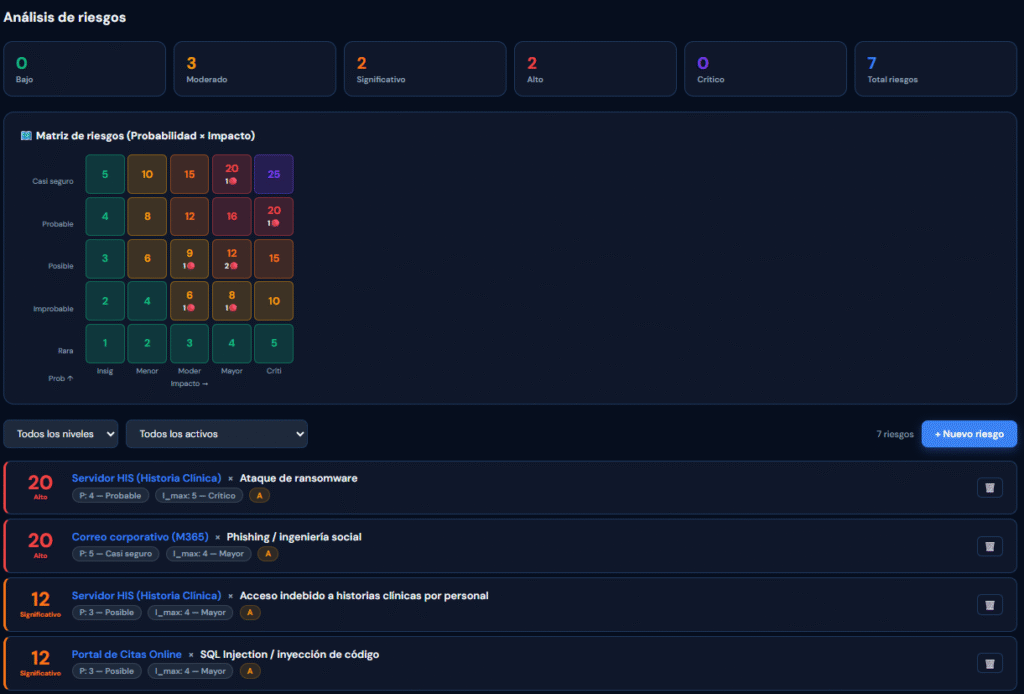Select the Alto summary card
Screen dimensions: 1024x694
coord(596,69)
